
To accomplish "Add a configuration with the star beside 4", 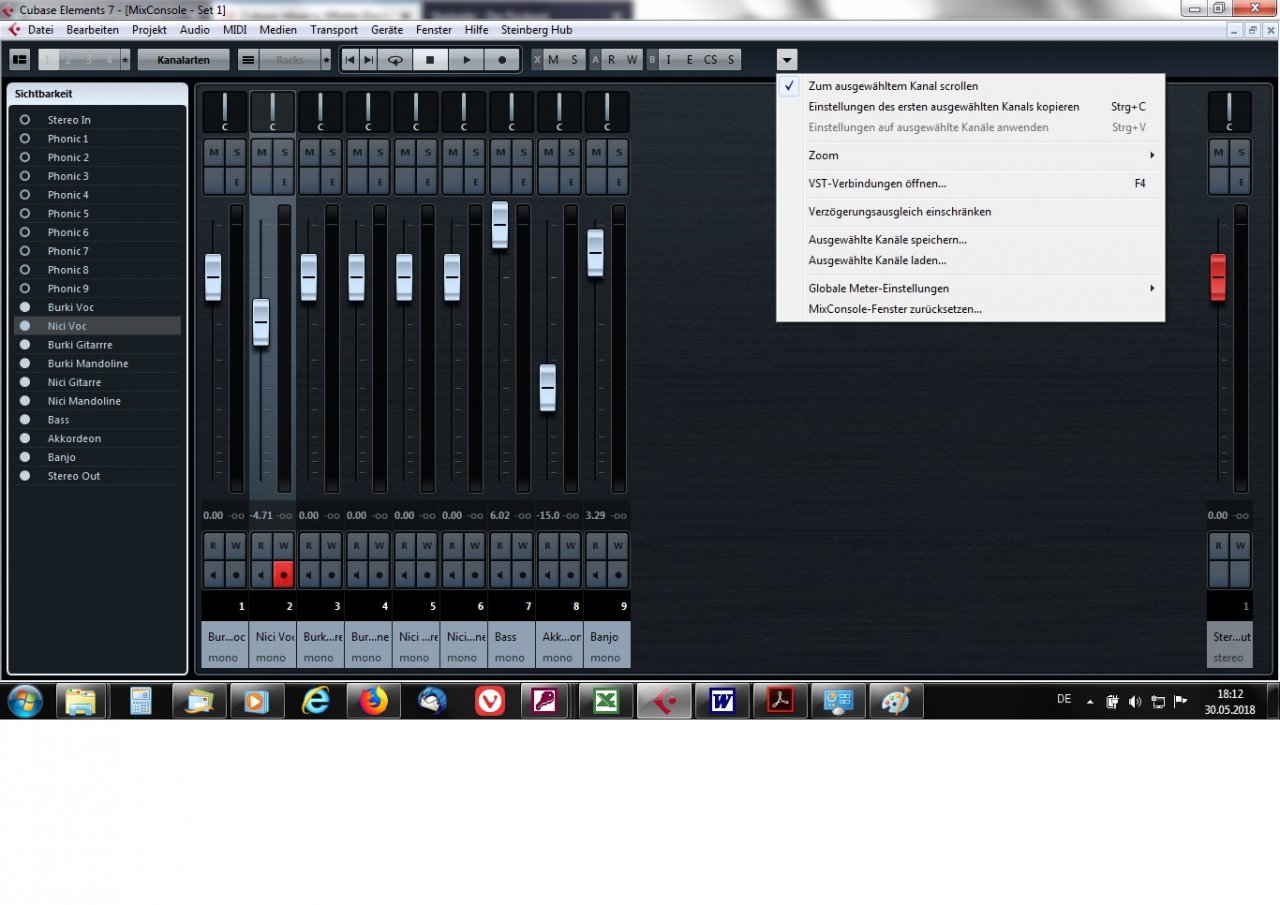I will tap(125, 60).
